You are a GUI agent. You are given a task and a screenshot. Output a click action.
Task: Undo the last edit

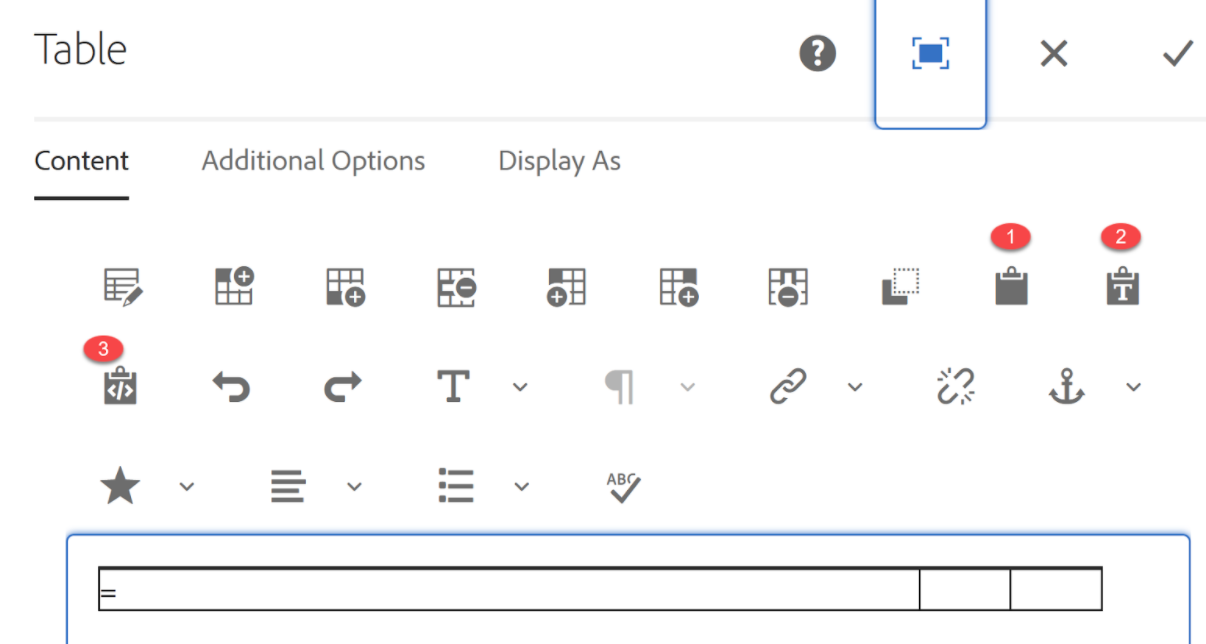[x=231, y=386]
